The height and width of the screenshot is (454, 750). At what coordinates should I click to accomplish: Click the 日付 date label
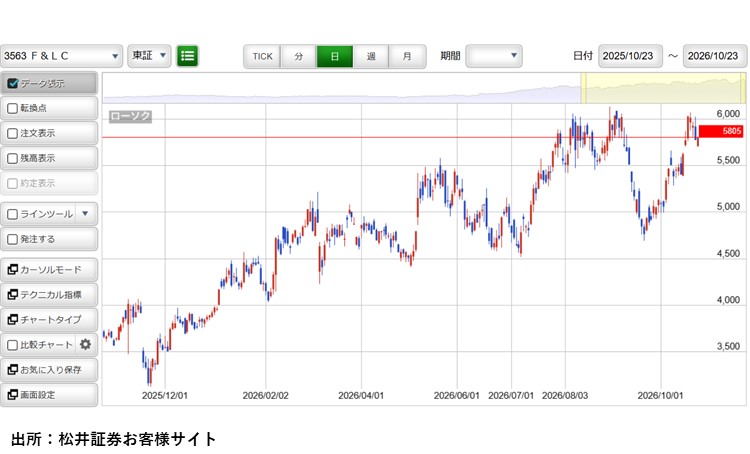pos(583,56)
